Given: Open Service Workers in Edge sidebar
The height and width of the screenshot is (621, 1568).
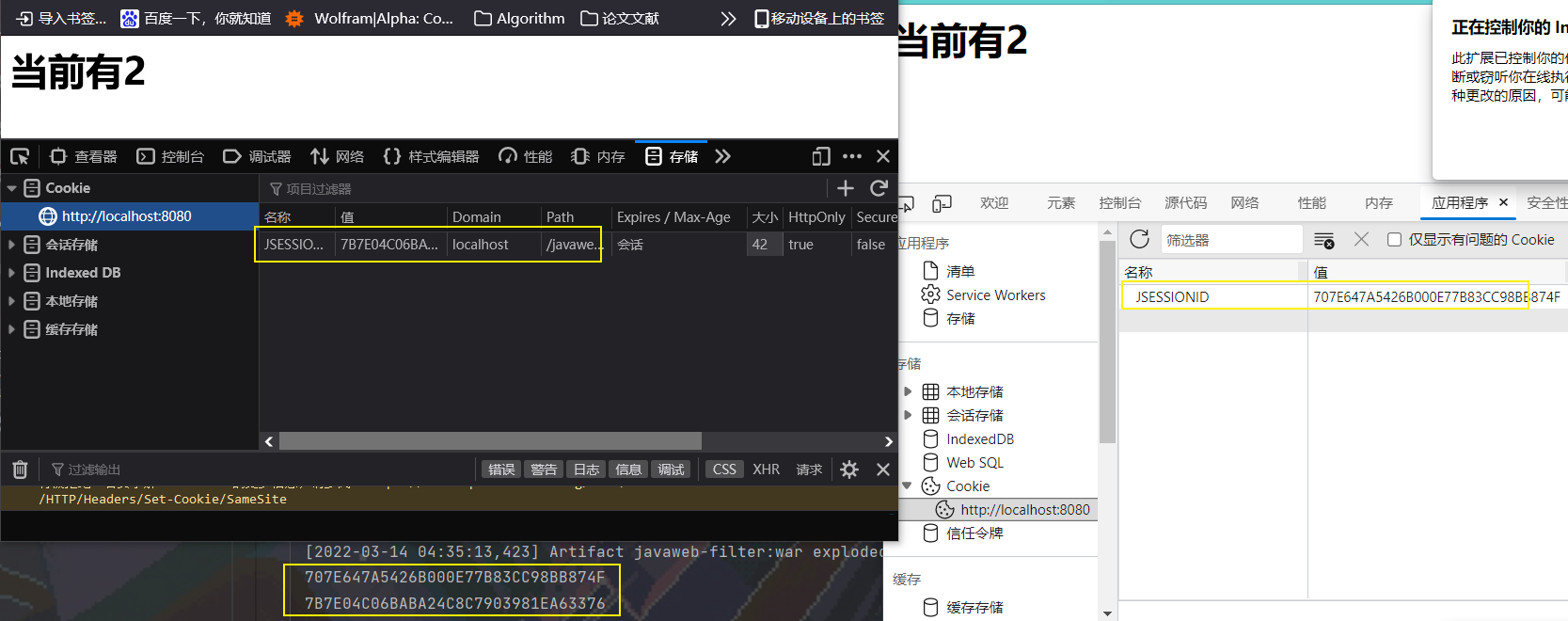Looking at the screenshot, I should click(x=995, y=295).
